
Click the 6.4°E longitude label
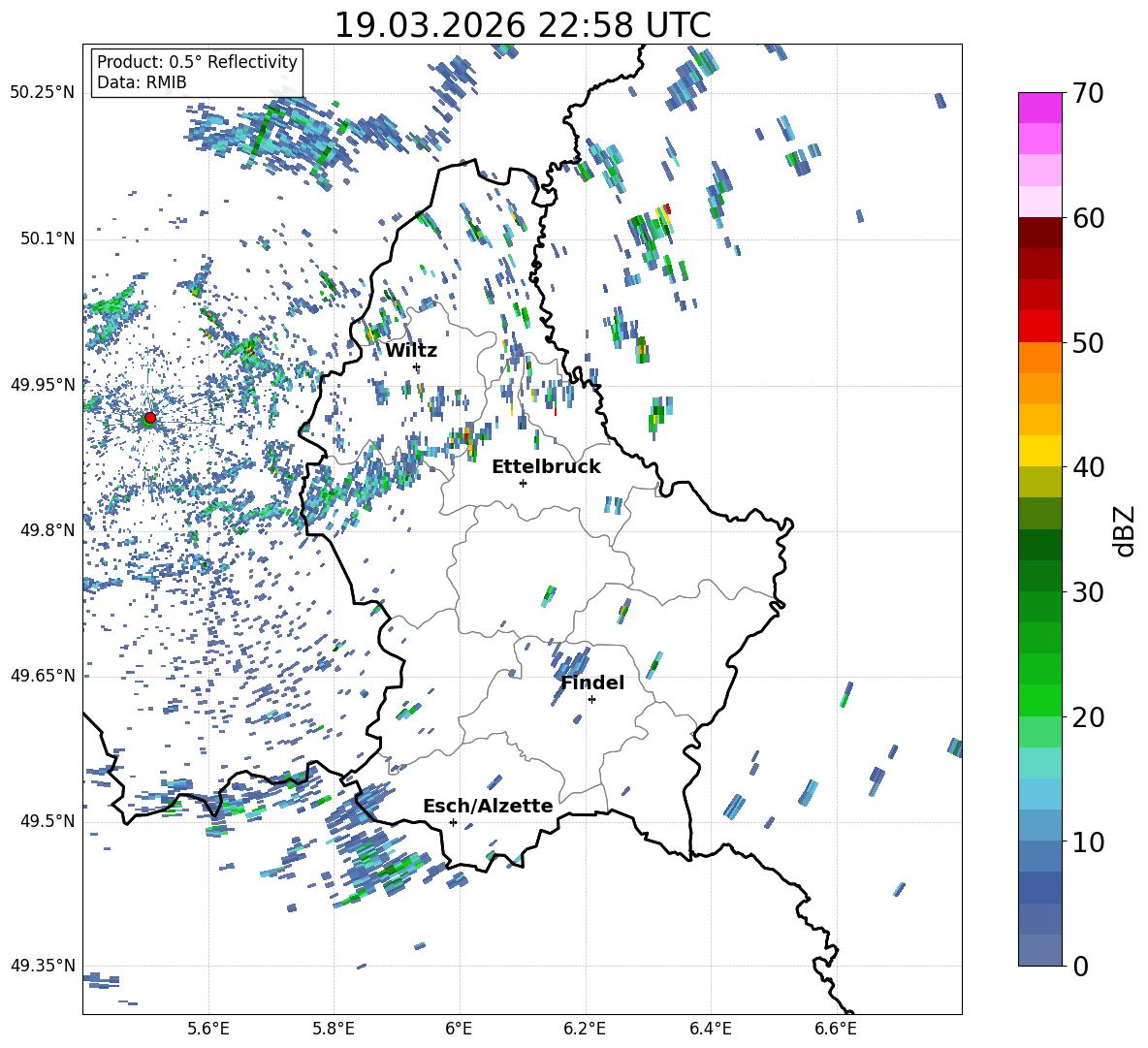point(710,1029)
